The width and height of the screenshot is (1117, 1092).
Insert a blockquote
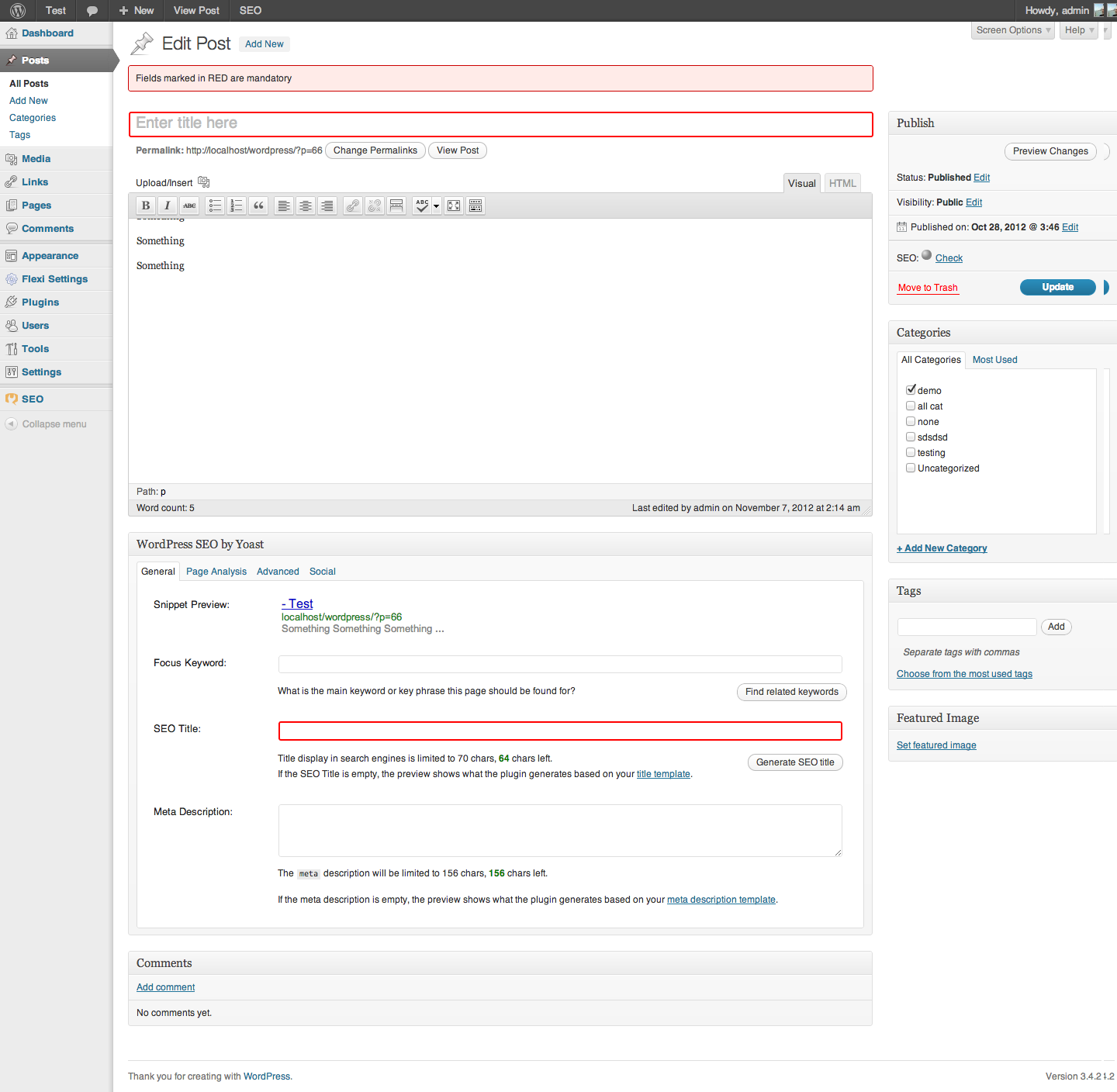click(x=259, y=206)
